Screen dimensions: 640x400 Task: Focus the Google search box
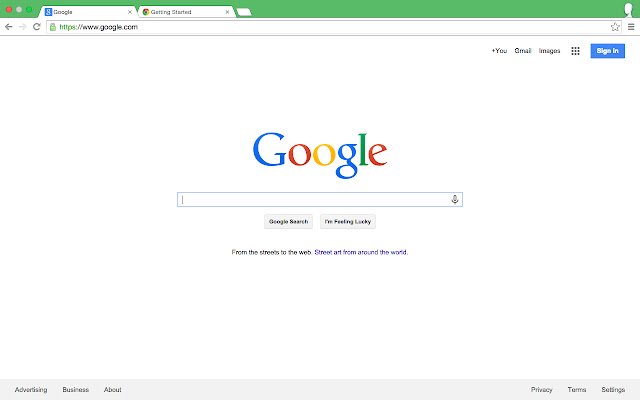point(320,200)
